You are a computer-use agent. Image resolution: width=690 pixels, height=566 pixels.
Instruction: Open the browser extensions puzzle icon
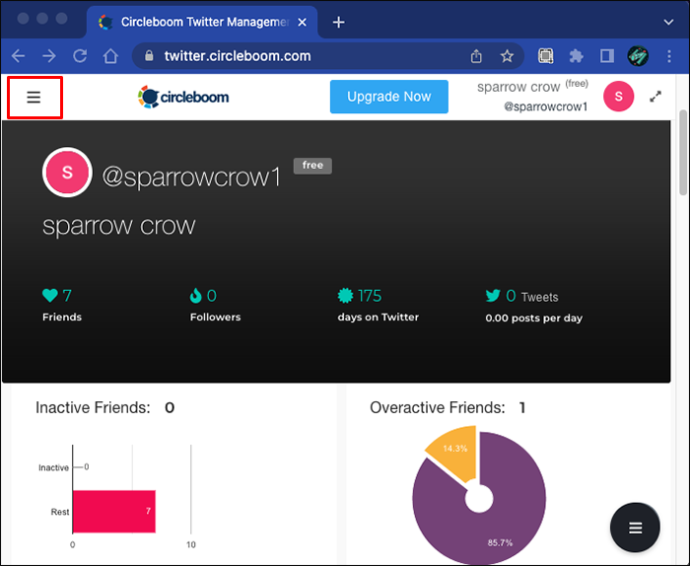(x=576, y=56)
